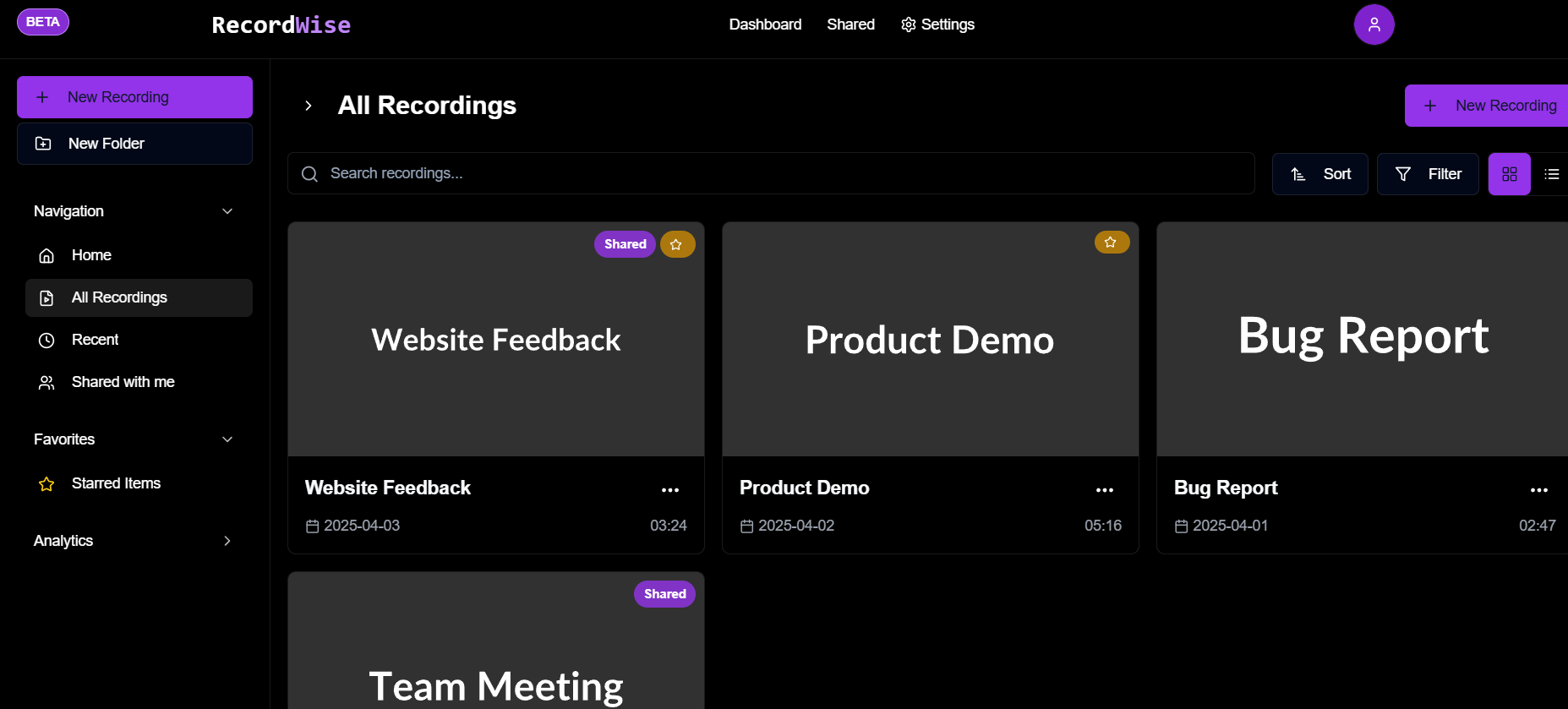Click the Shared badge on Team Meeting
The width and height of the screenshot is (1568, 709).
click(x=664, y=594)
